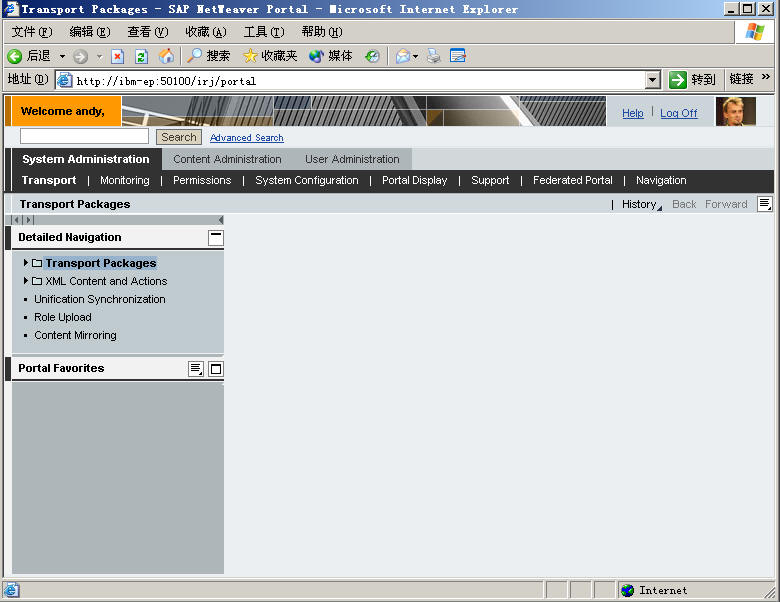The image size is (780, 602).
Task: Open the Portal Display sub-tab
Action: [x=414, y=180]
